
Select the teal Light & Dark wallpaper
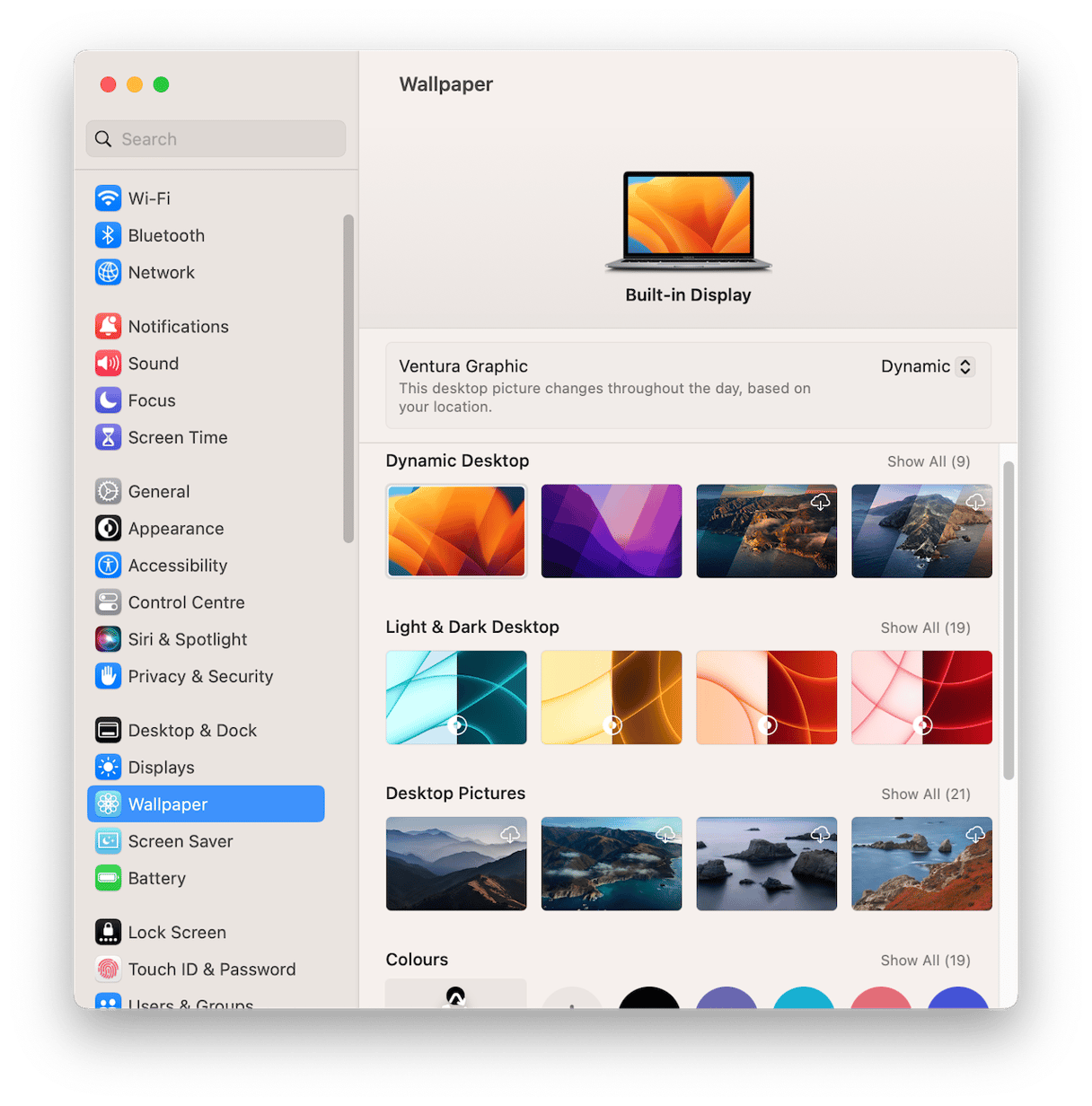coord(456,698)
